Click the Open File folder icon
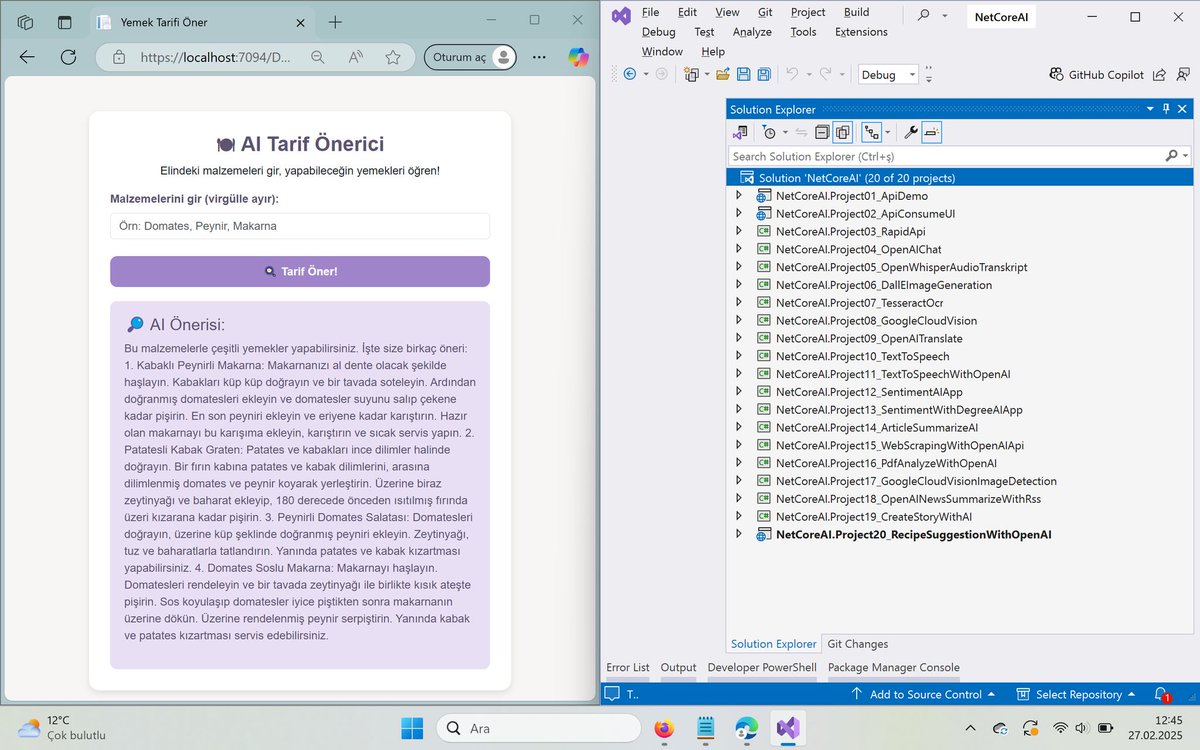 click(x=723, y=74)
